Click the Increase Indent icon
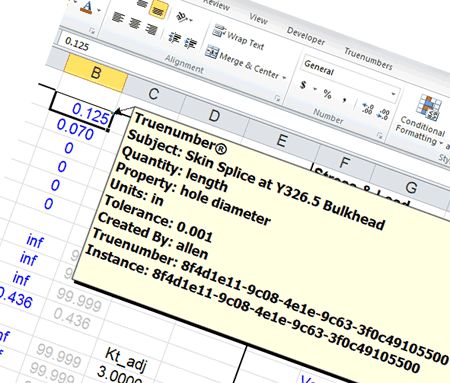Screen dimensions: 450x383 tap(190, 43)
